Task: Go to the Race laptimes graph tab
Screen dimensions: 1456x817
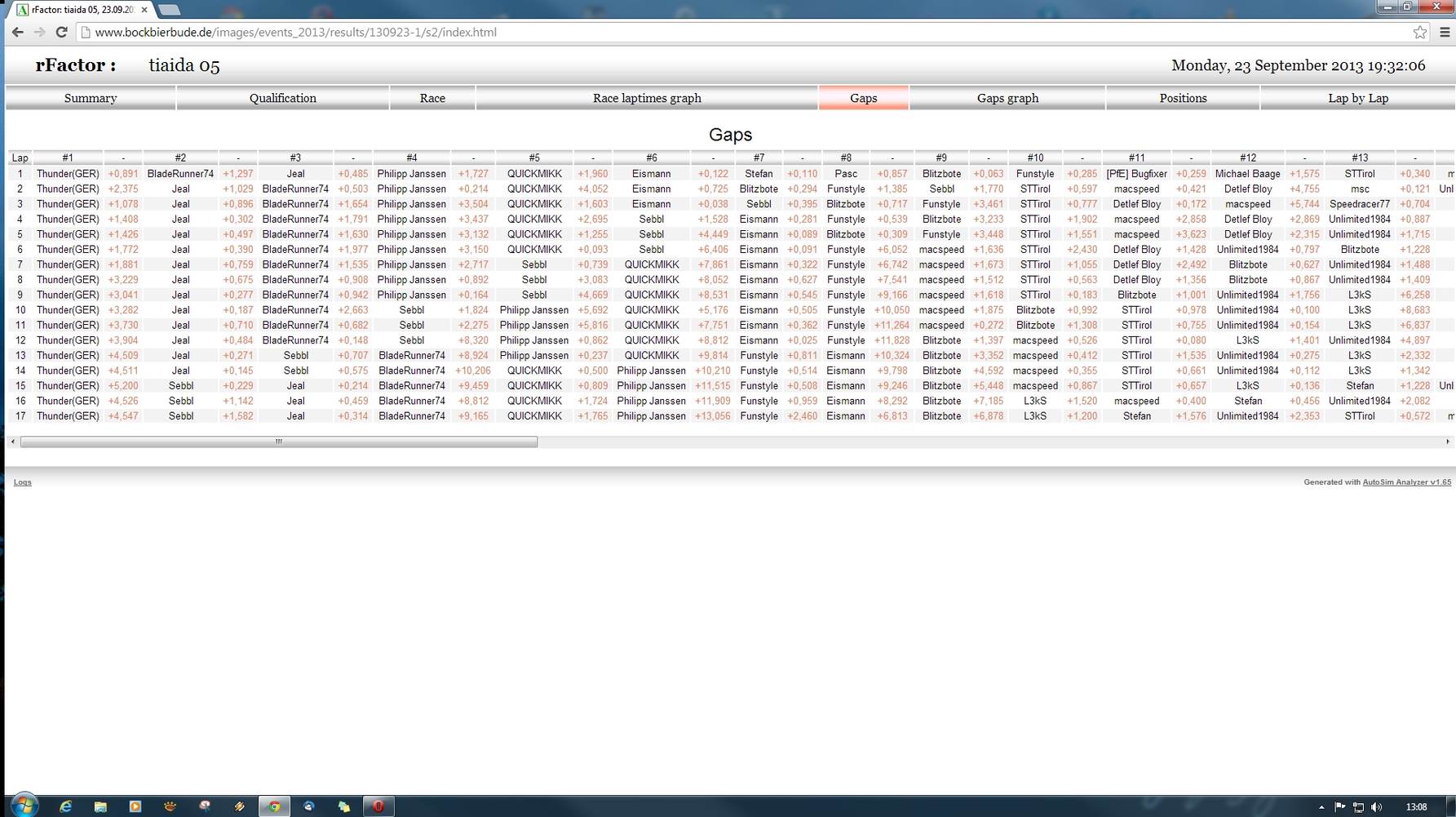Action: [x=647, y=98]
